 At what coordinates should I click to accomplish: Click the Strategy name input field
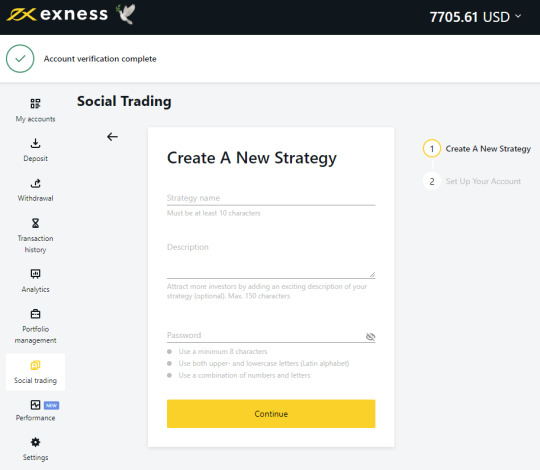click(x=271, y=198)
